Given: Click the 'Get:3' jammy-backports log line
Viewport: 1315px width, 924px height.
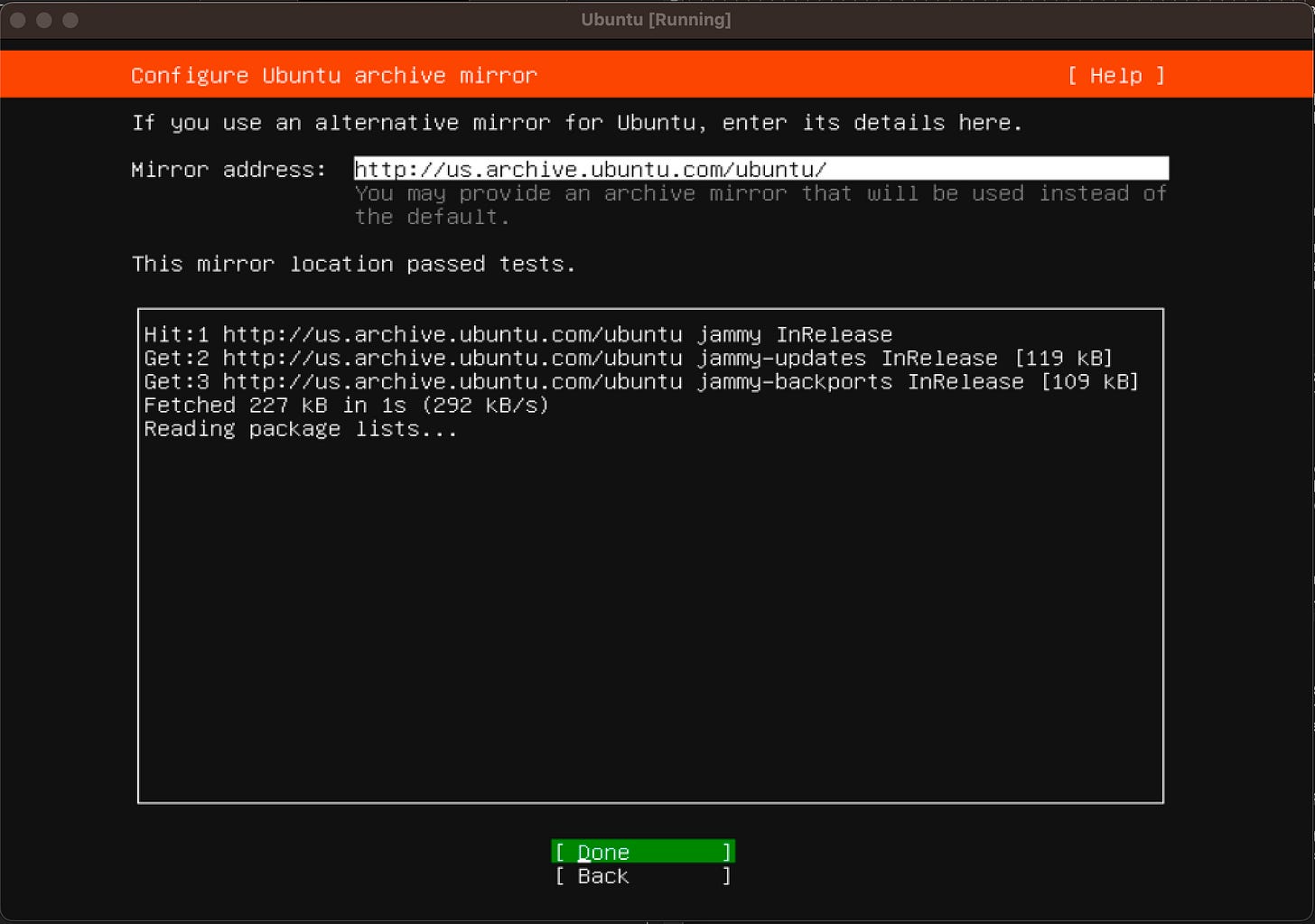Looking at the screenshot, I should click(641, 381).
